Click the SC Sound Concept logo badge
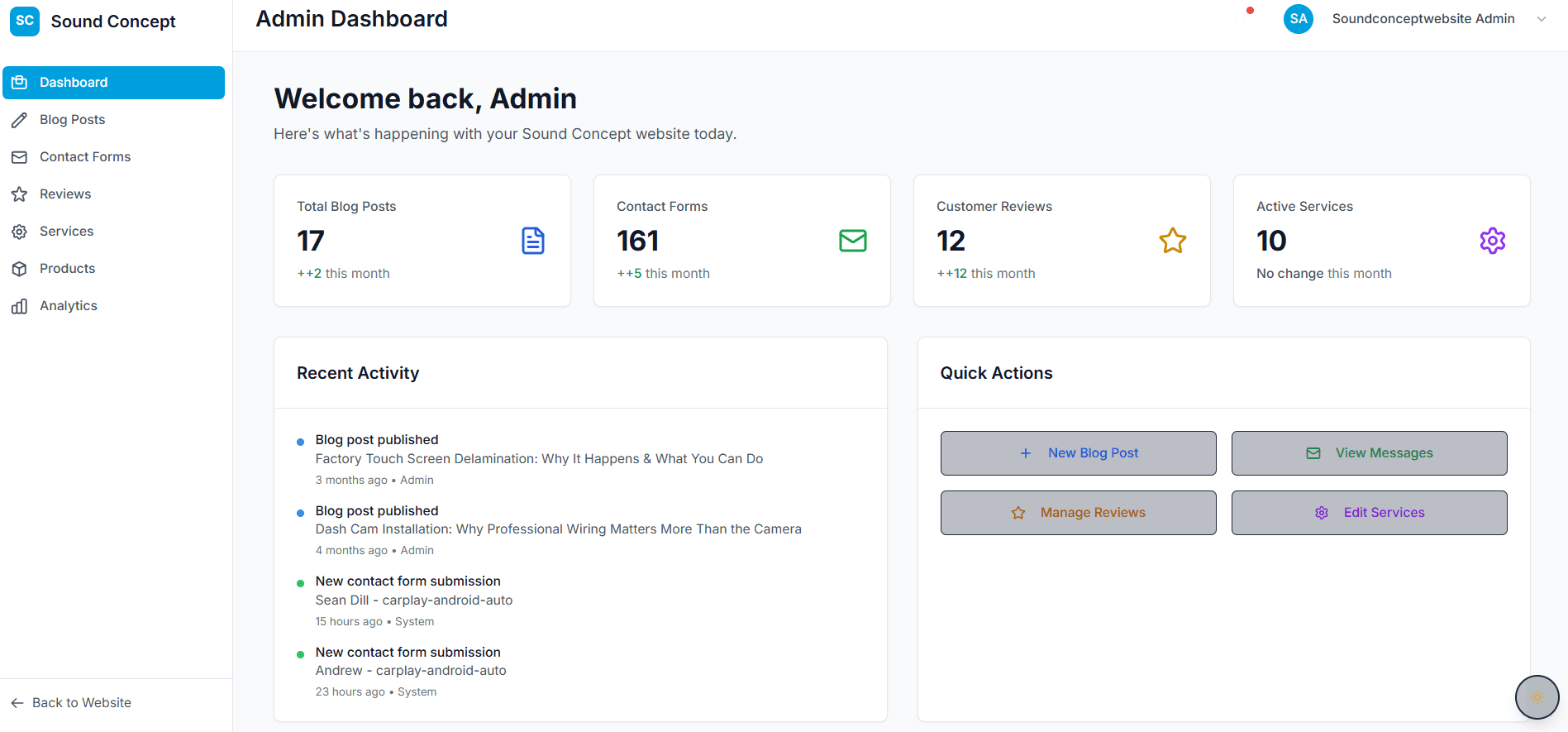The image size is (1568, 732). (25, 22)
